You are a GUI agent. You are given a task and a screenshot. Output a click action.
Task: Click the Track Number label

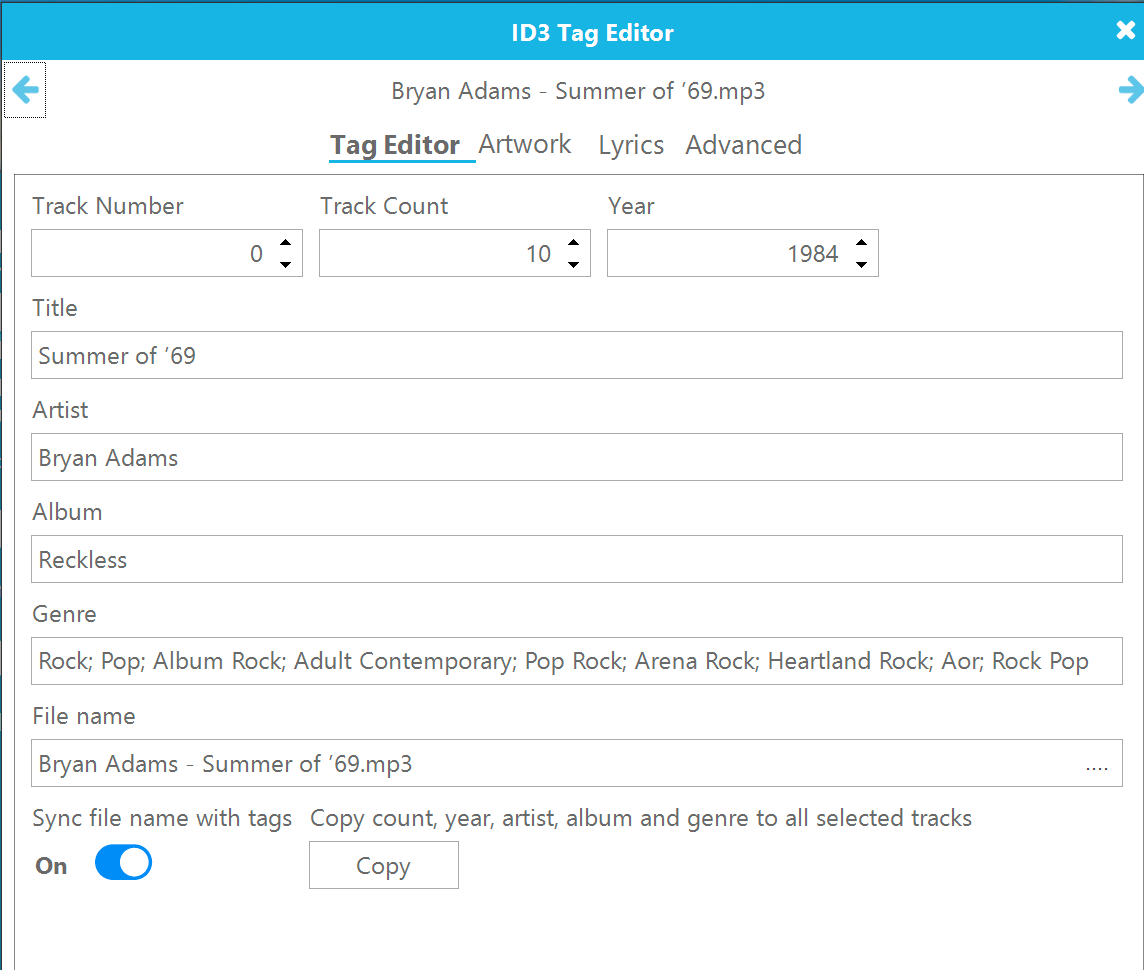(x=108, y=206)
